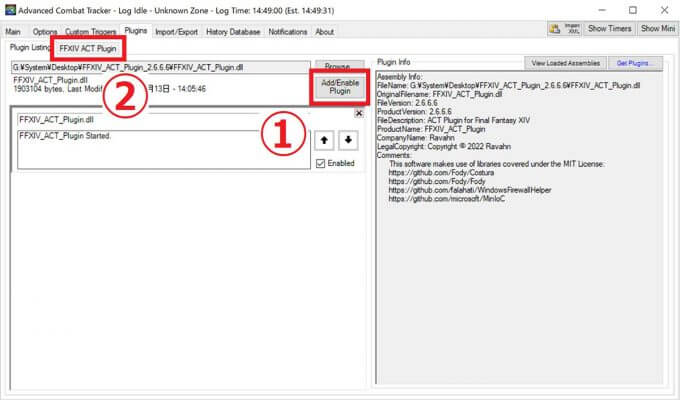Open the Import/Export tab

[177, 32]
